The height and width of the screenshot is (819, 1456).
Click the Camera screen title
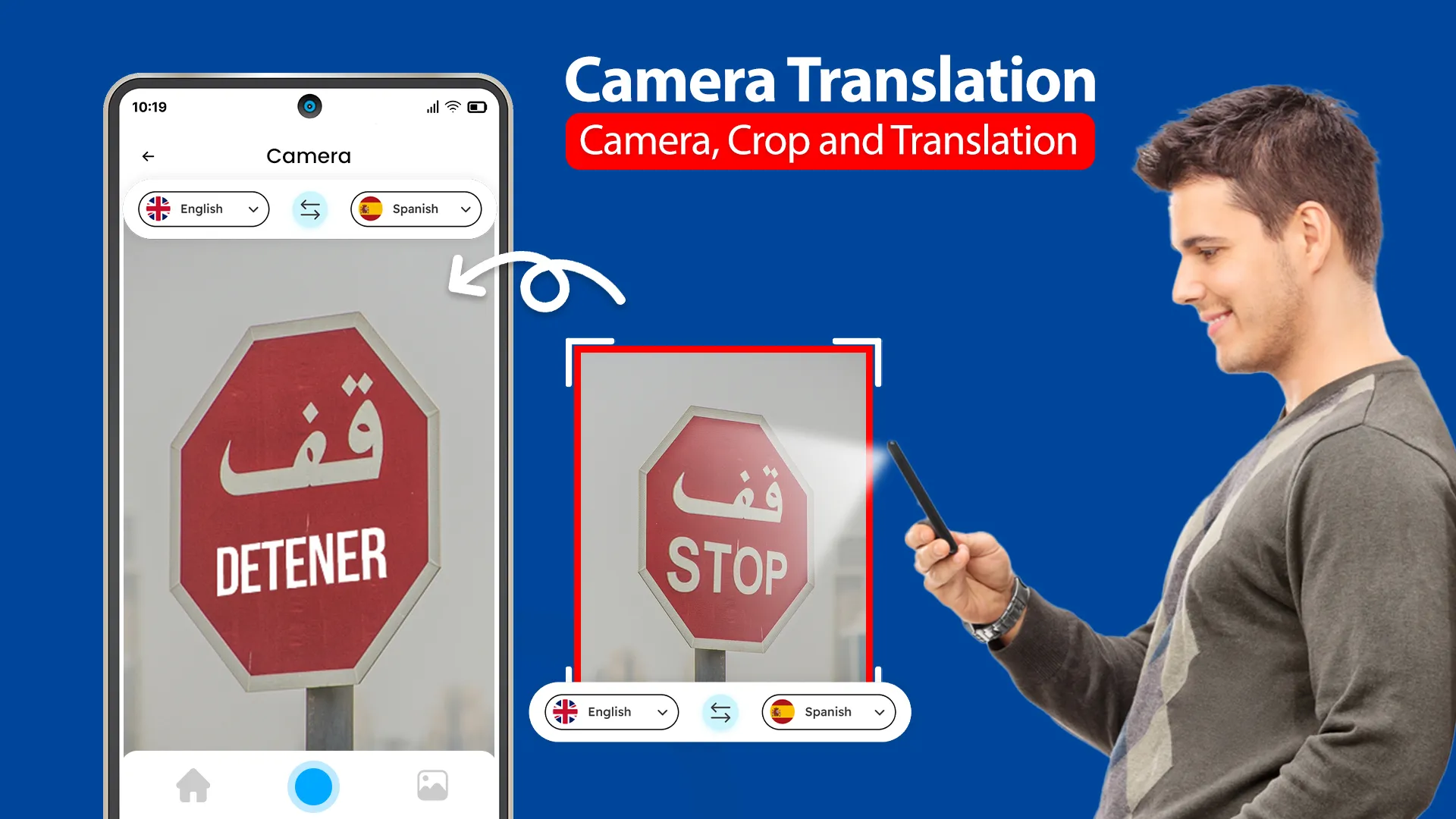tap(309, 155)
